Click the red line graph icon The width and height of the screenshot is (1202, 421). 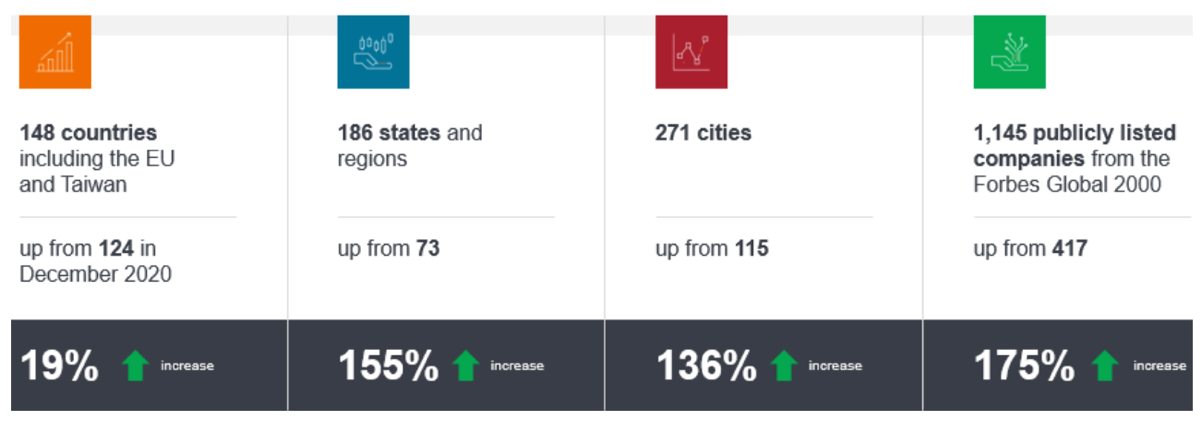691,52
